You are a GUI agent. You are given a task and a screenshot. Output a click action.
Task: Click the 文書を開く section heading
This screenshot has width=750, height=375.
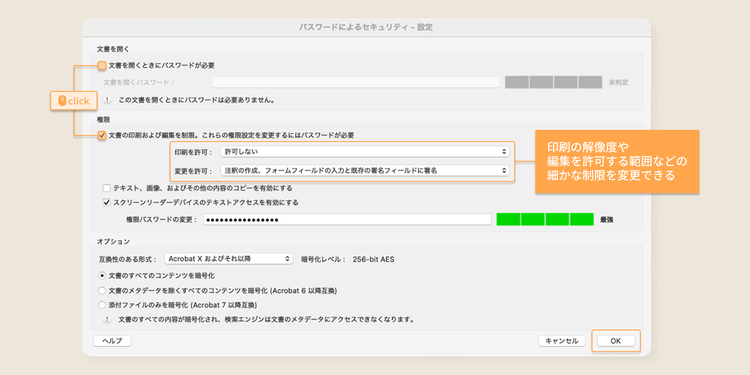(113, 49)
